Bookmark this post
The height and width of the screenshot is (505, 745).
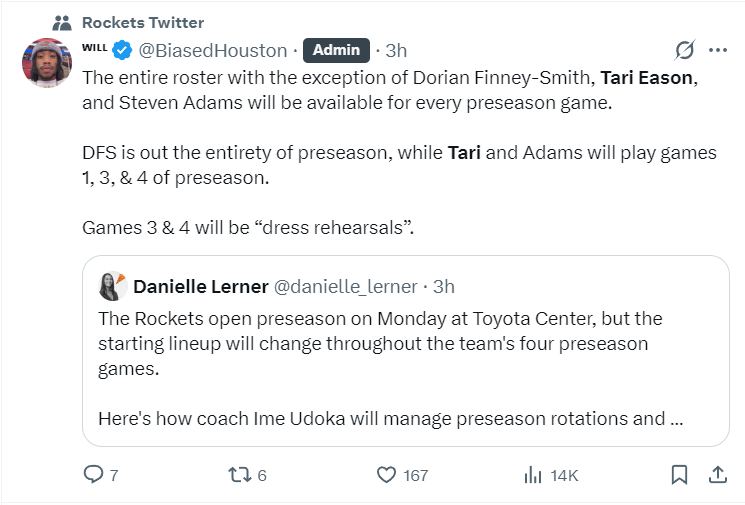tap(679, 475)
